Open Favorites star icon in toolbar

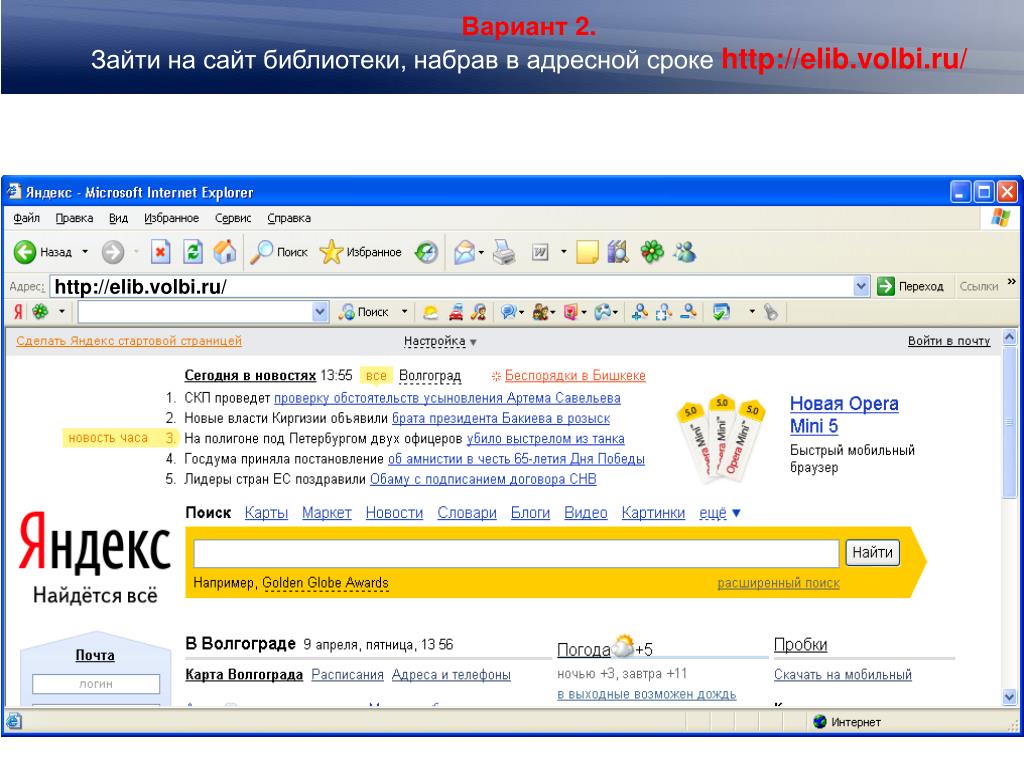point(331,252)
